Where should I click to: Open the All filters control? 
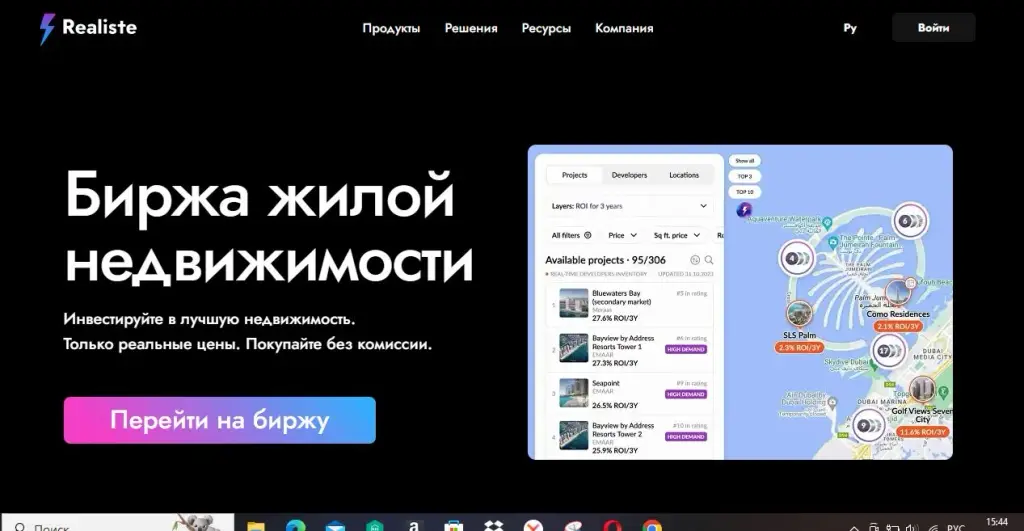571,235
